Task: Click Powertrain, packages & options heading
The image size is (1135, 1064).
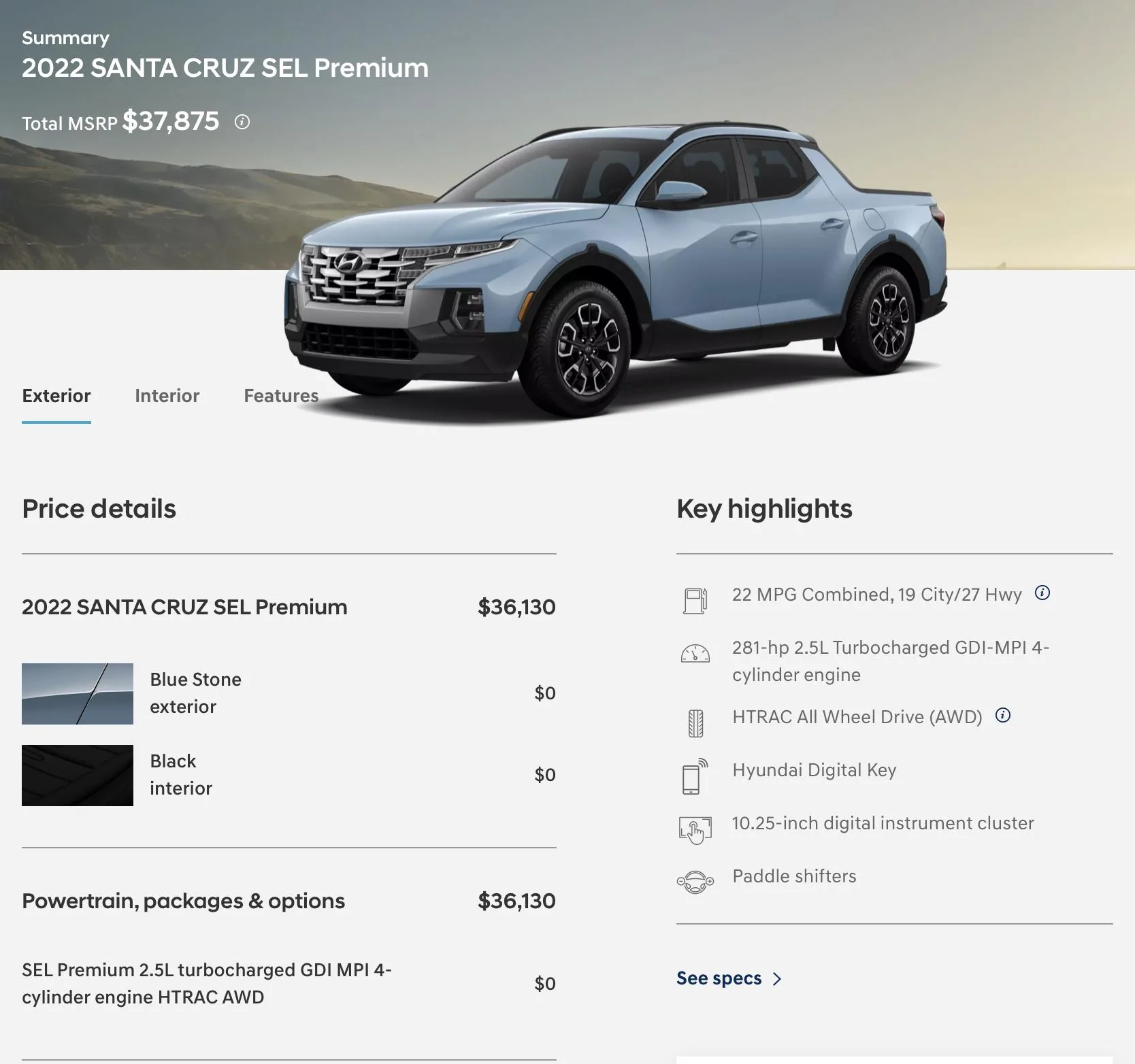Action: click(x=184, y=901)
